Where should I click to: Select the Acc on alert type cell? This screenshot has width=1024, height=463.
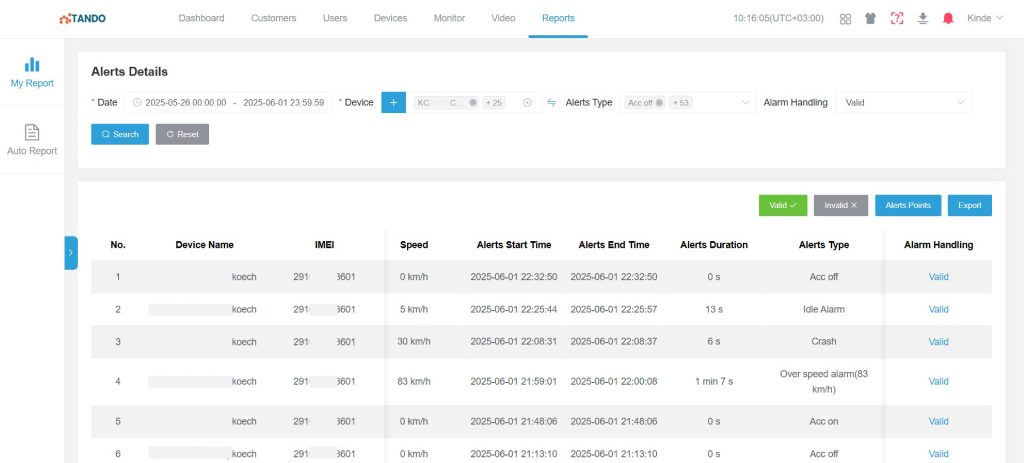[824, 422]
